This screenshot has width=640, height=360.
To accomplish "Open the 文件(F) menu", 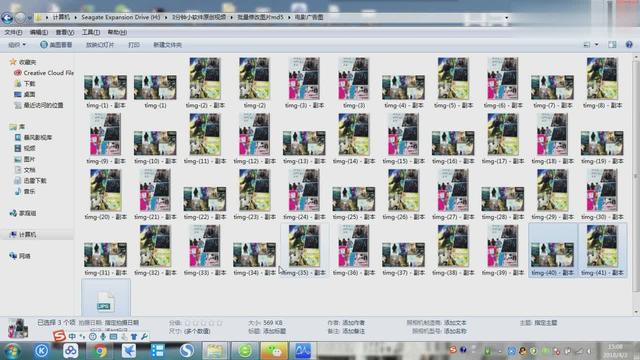I will click(x=13, y=32).
